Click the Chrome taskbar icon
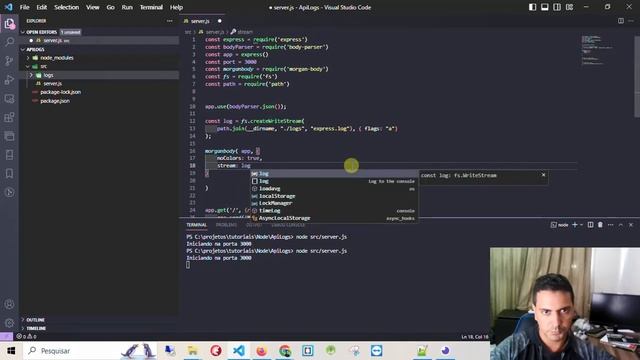This screenshot has height=360, width=640. pyautogui.click(x=285, y=351)
